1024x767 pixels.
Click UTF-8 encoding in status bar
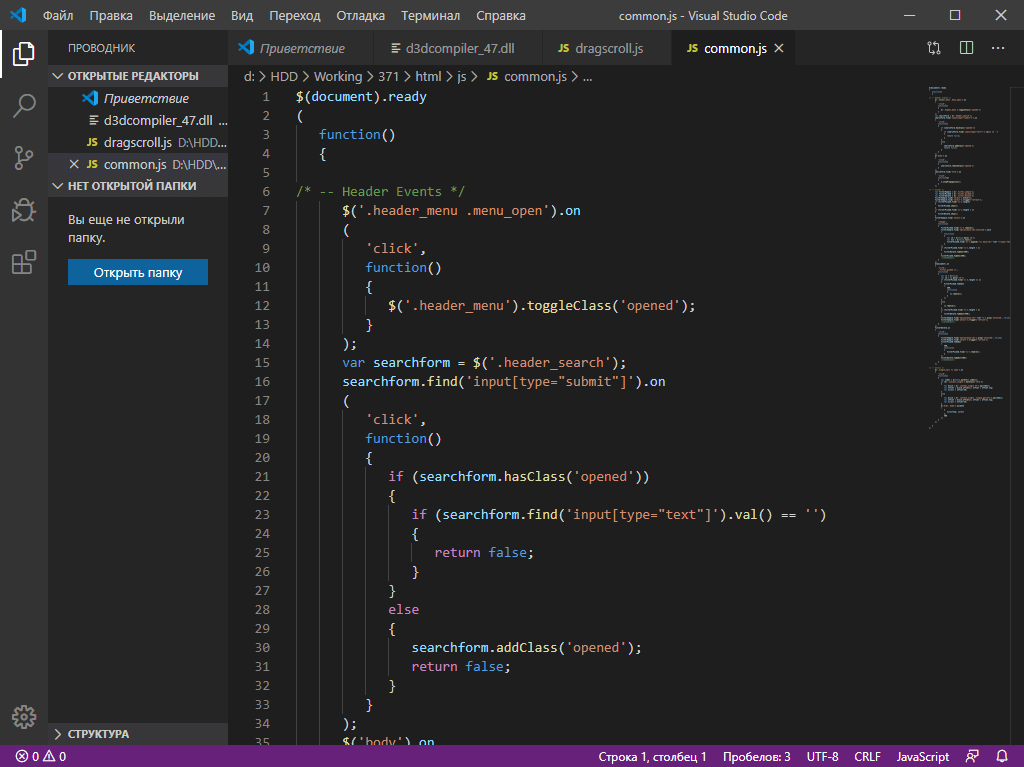(822, 757)
